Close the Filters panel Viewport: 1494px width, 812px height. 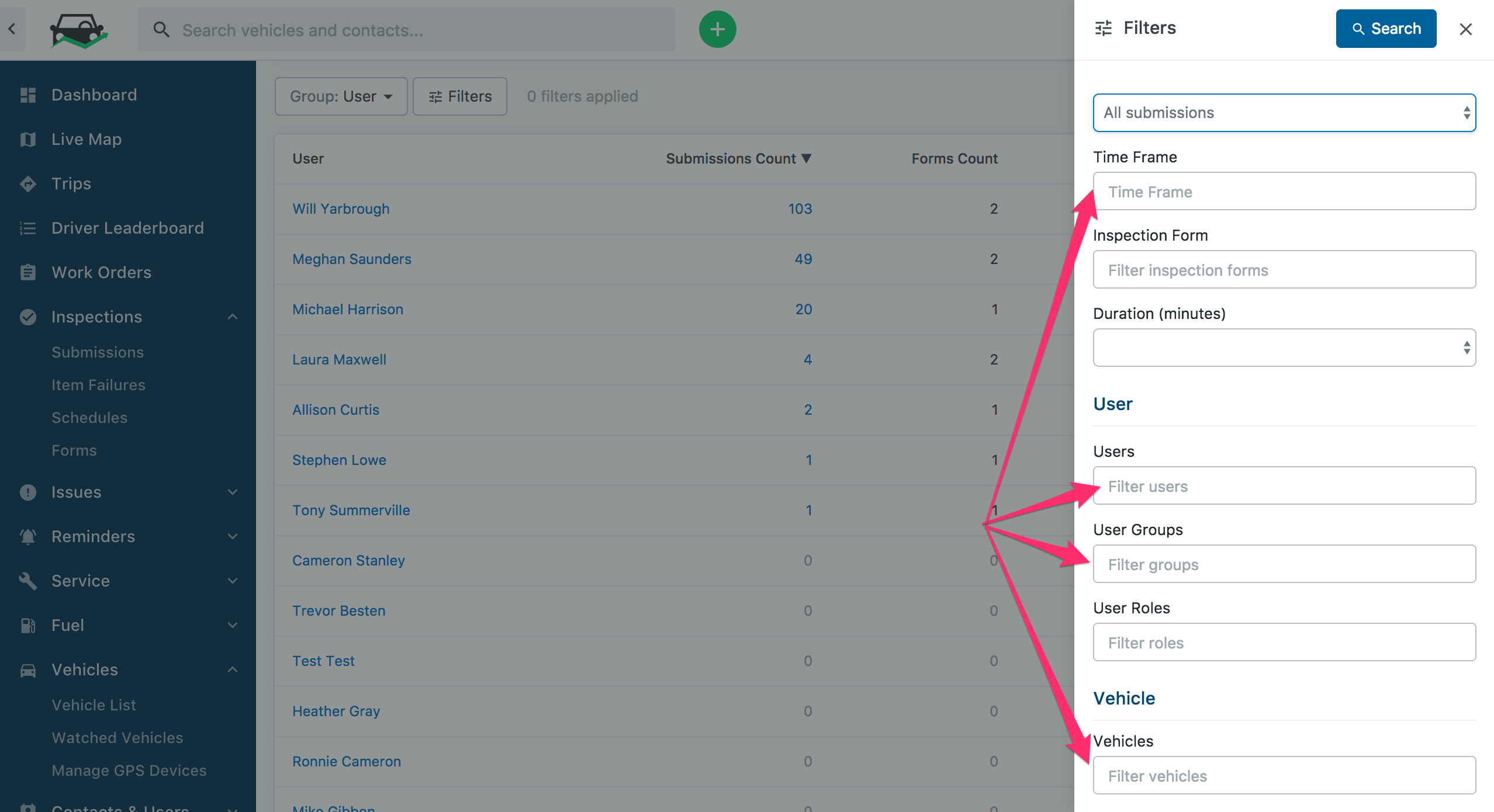[x=1465, y=29]
